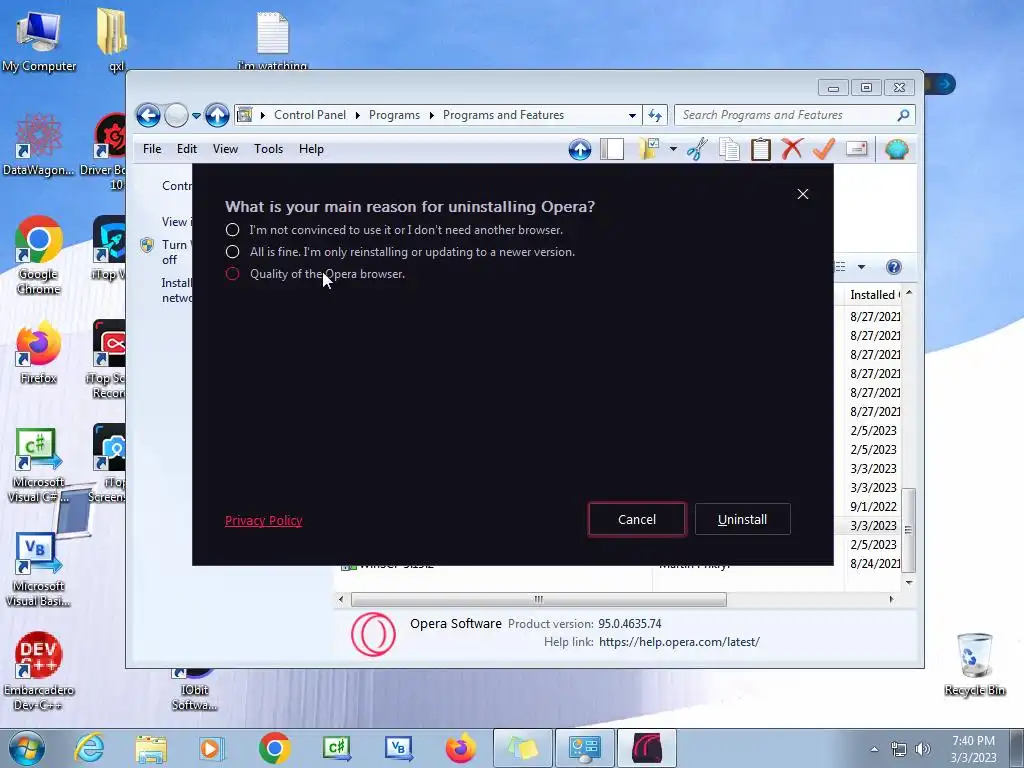Click the Cut scissors toolbar icon

click(697, 150)
